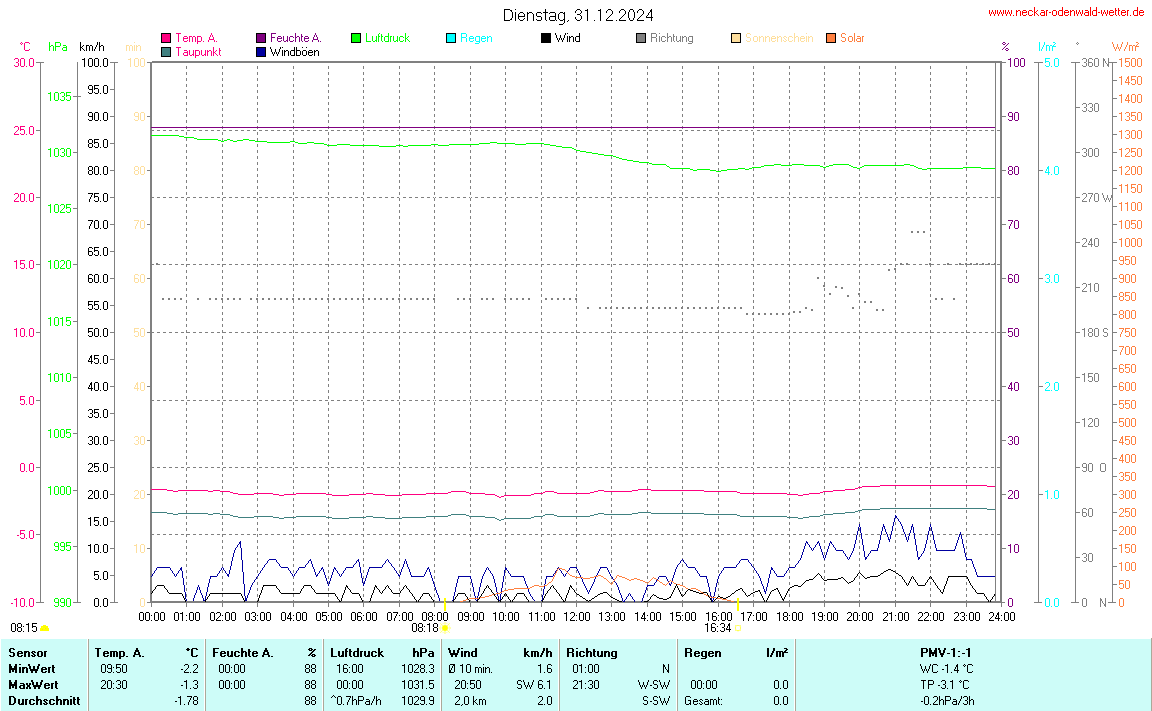1152x711 pixels.
Task: Click the Sonnenschein legend square
Action: [736, 38]
